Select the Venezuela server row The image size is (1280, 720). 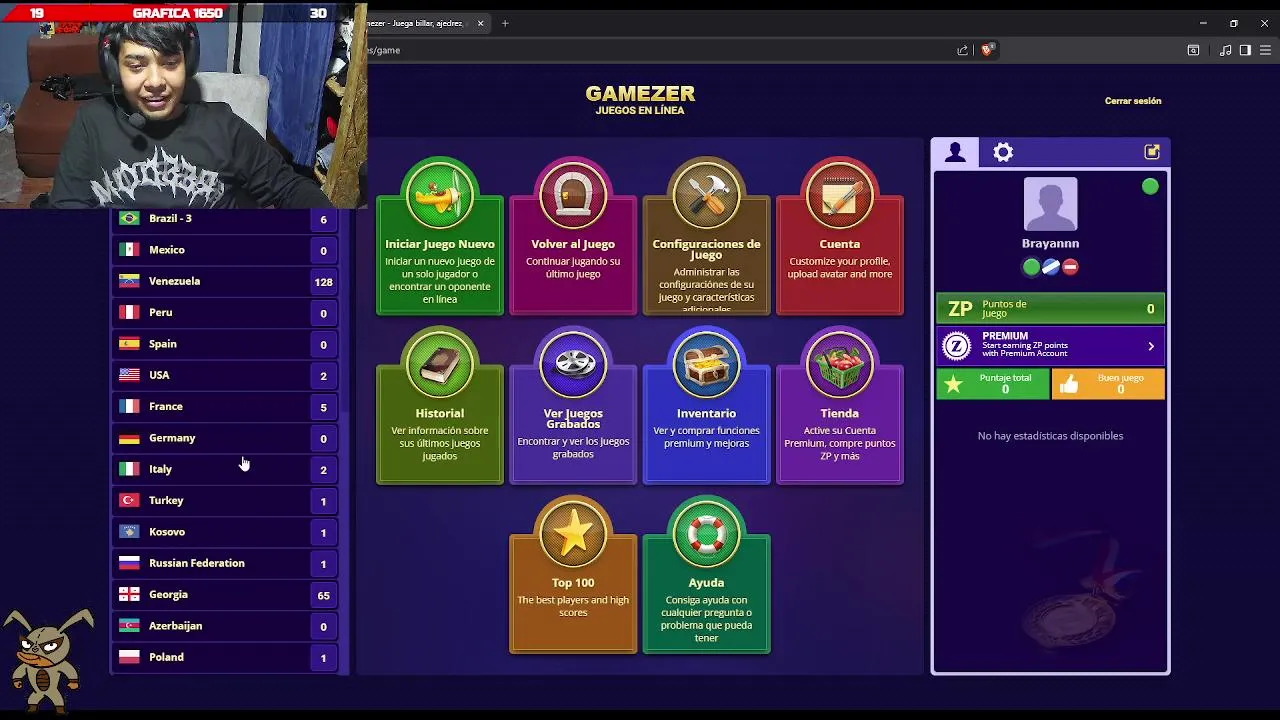pyautogui.click(x=225, y=281)
